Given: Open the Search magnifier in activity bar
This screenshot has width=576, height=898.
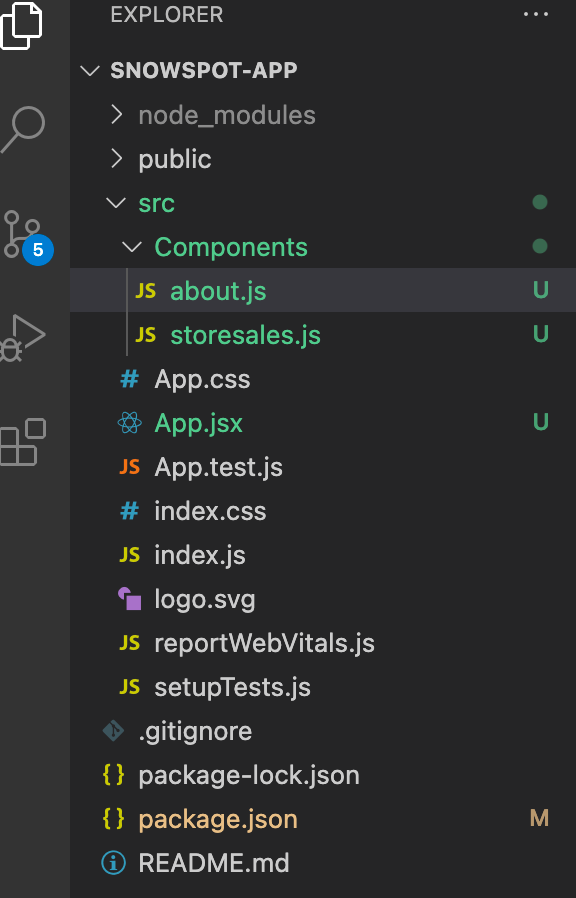Looking at the screenshot, I should 23,129.
